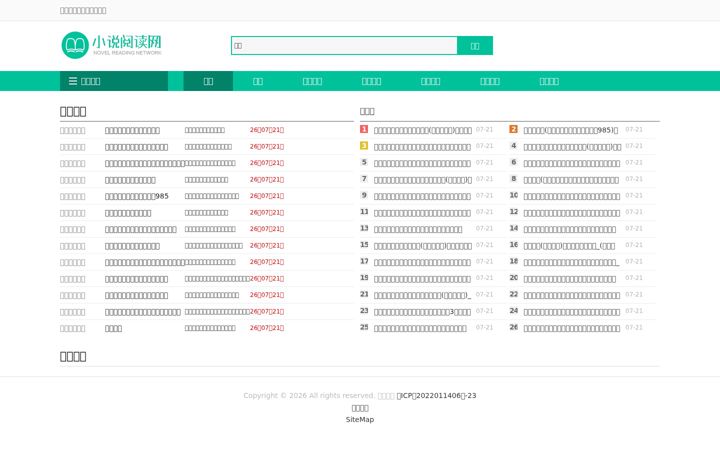
Task: Open the rank 21 novel title
Action: [x=422, y=296]
